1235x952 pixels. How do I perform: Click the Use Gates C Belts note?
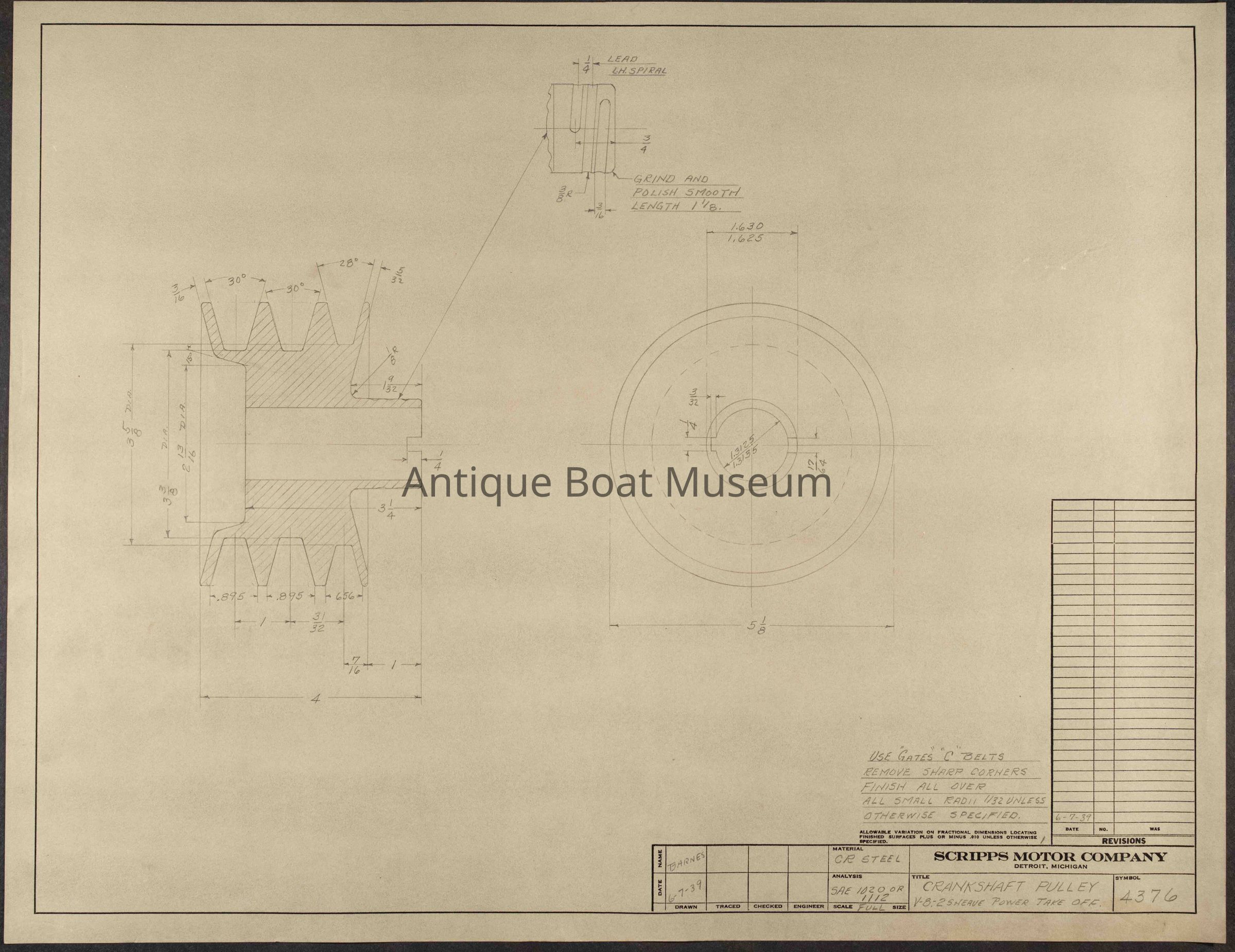point(936,757)
